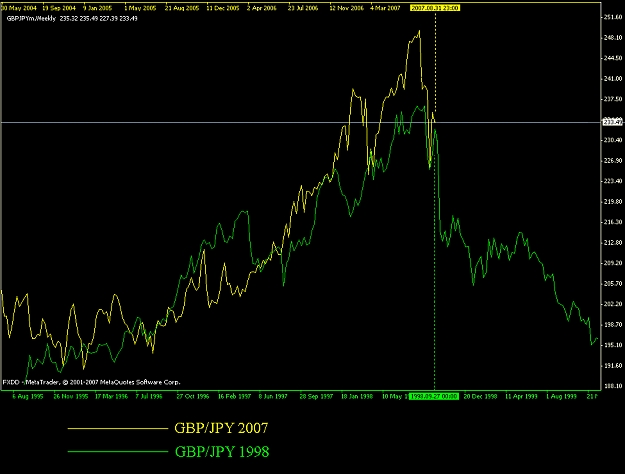Click the 216.30 price axis label

pyautogui.click(x=613, y=222)
